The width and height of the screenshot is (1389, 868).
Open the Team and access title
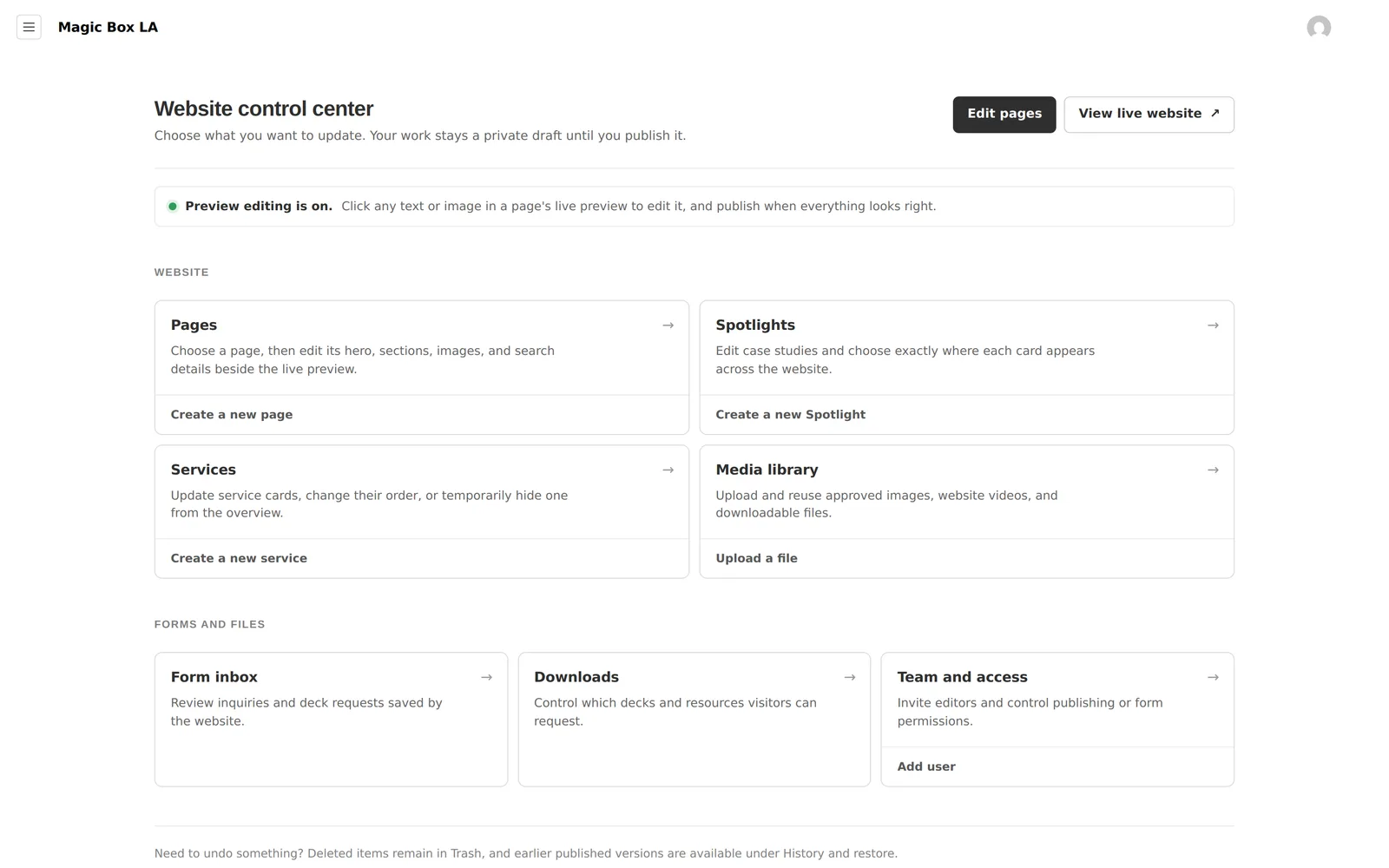tap(962, 677)
